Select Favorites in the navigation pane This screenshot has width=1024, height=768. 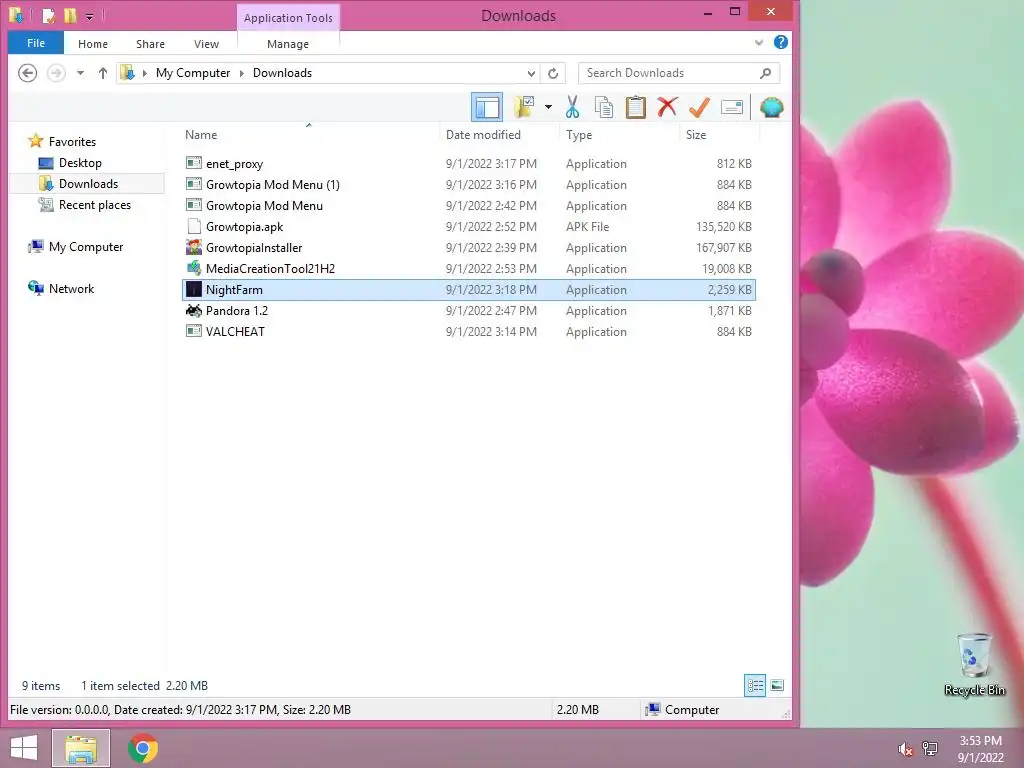(x=72, y=142)
